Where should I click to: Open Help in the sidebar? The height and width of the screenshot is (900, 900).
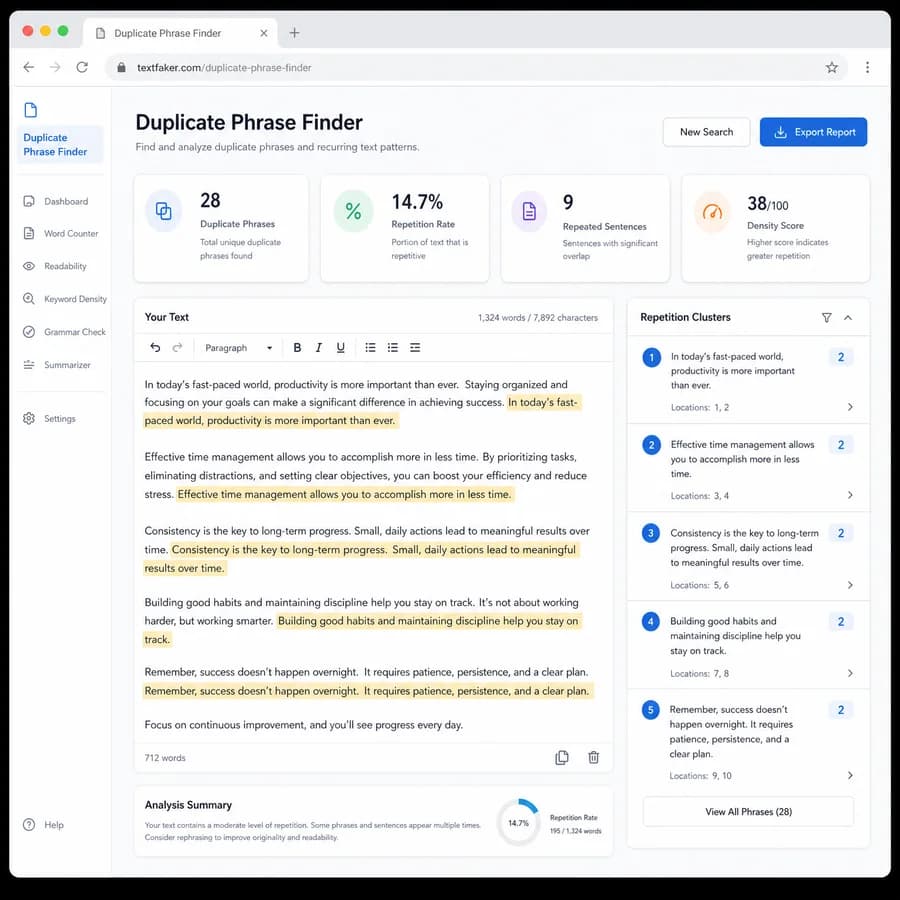[x=44, y=825]
